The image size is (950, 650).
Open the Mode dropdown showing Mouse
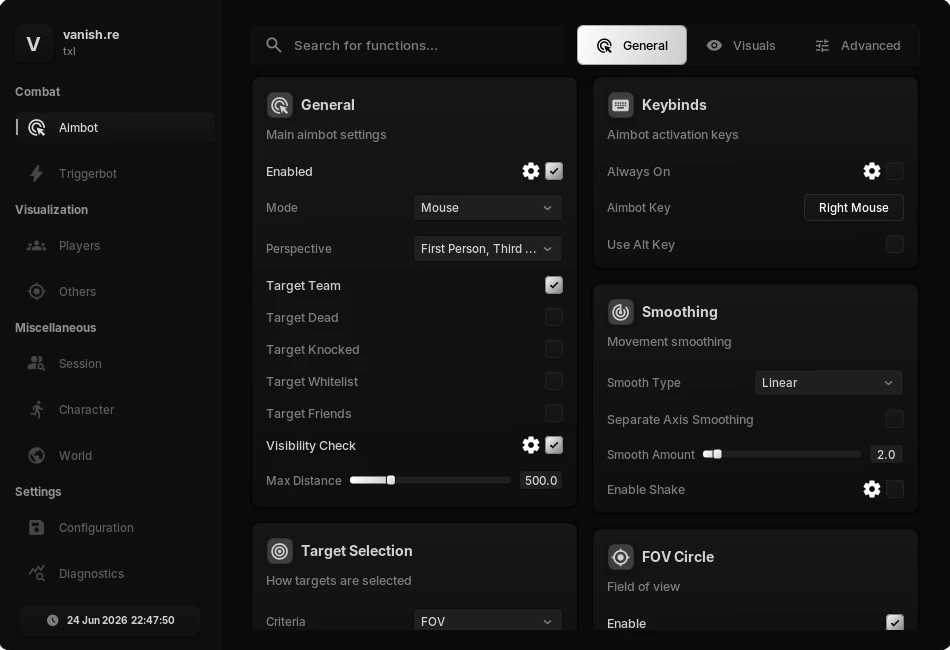[488, 208]
